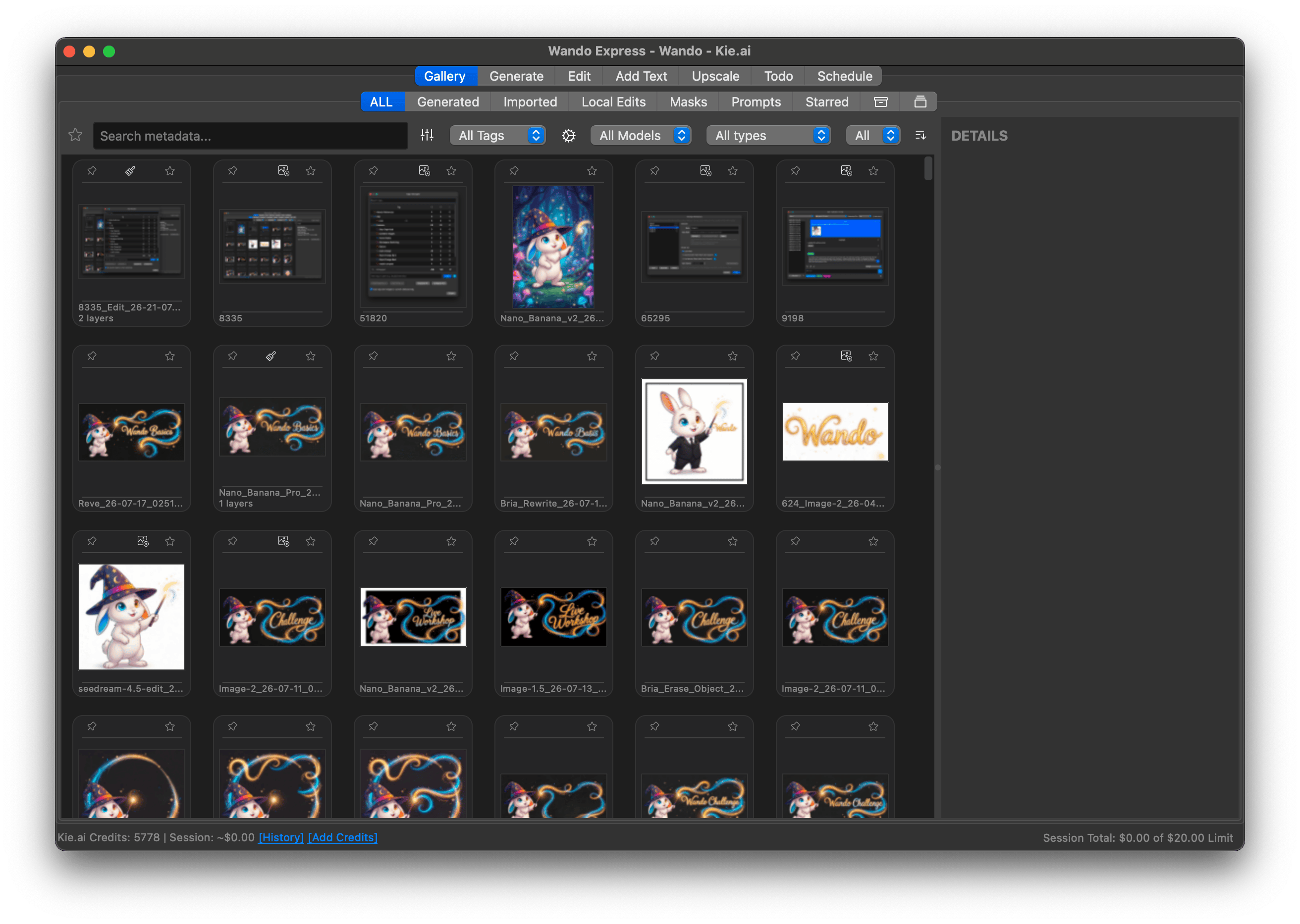Open the All dropdown next to sort
The width and height of the screenshot is (1300, 924).
coord(872,135)
